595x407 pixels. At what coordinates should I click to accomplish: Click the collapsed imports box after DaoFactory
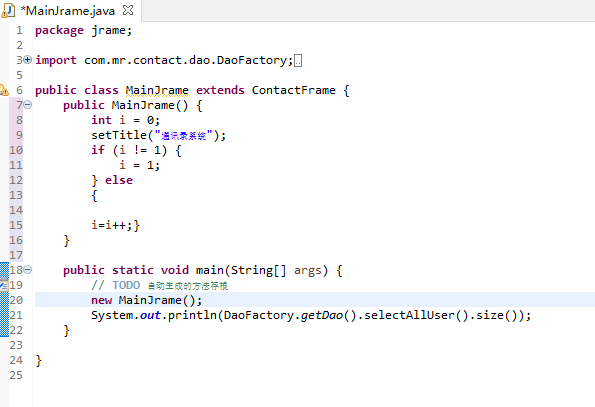click(298, 60)
